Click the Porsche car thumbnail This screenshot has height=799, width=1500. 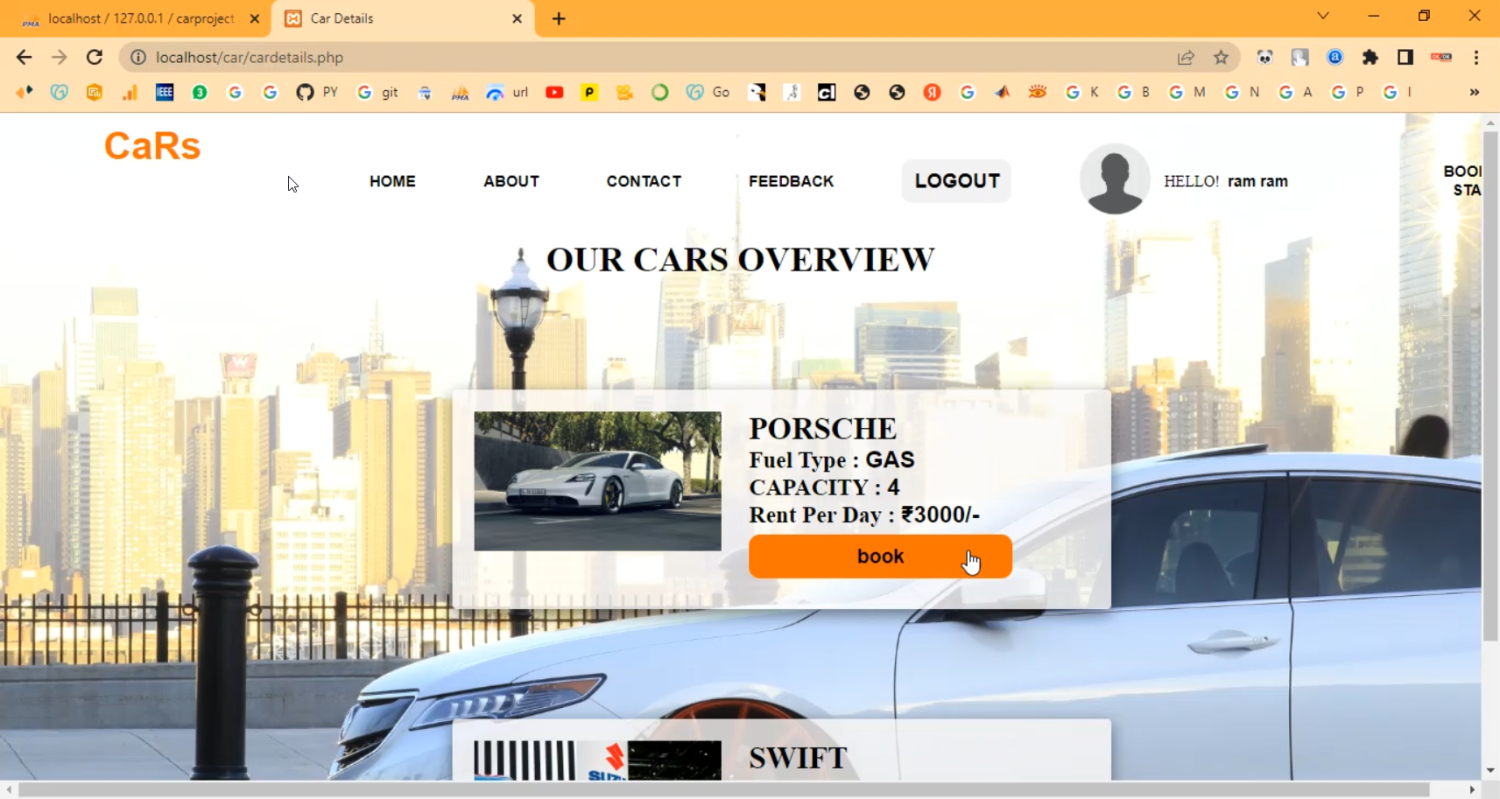click(x=597, y=481)
